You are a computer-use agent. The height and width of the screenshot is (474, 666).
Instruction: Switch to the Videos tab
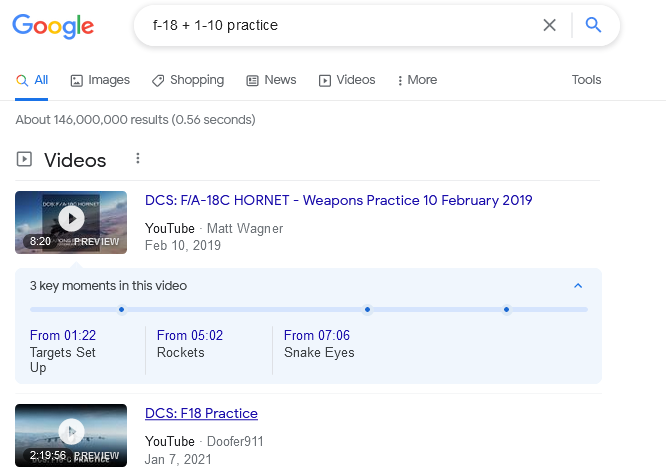coord(347,80)
